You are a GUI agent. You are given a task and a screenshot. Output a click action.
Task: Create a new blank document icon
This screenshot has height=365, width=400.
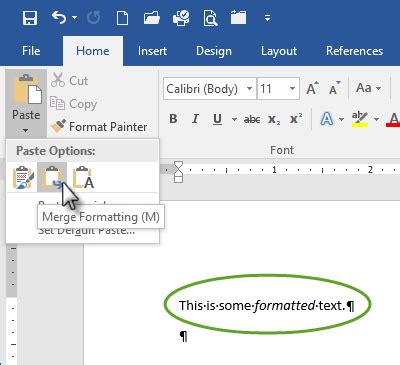(122, 18)
